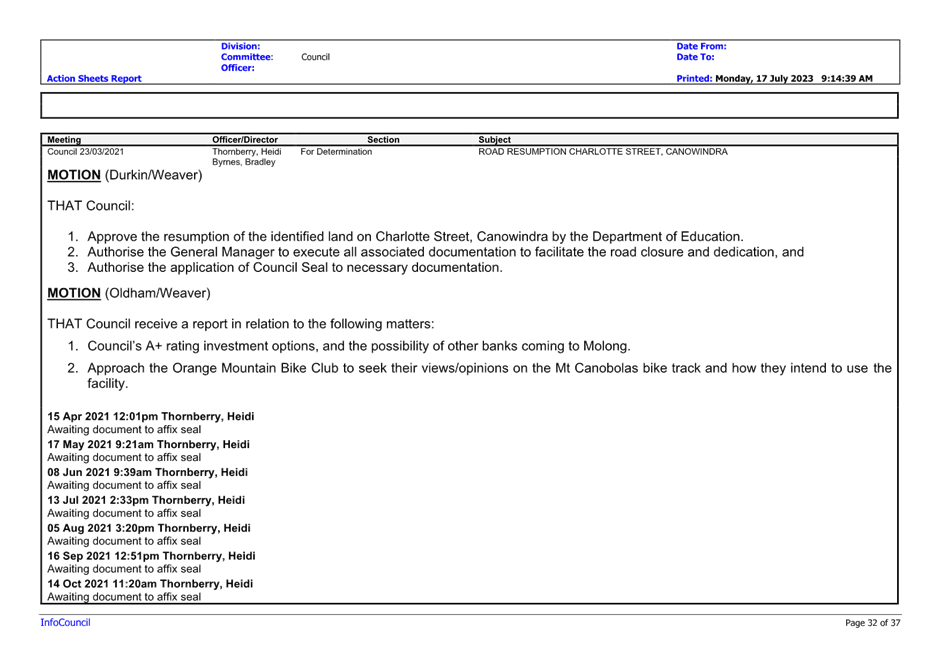940x664 pixels.
Task: Click the 'THAT Council:' line
Action: point(91,206)
